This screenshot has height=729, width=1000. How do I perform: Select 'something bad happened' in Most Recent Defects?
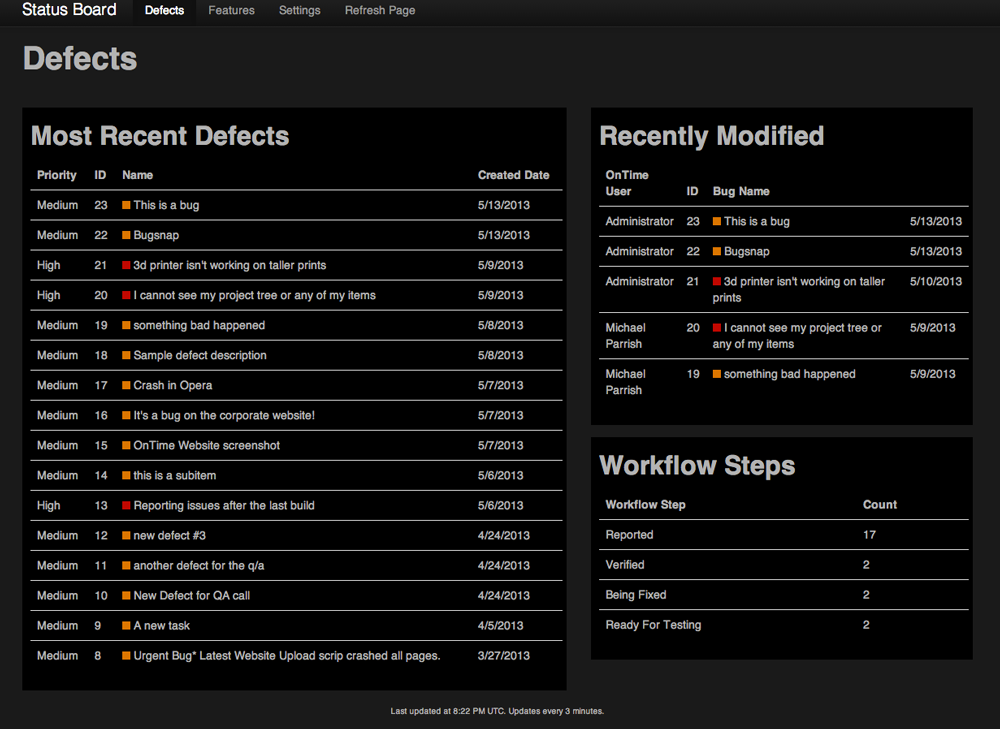[199, 325]
